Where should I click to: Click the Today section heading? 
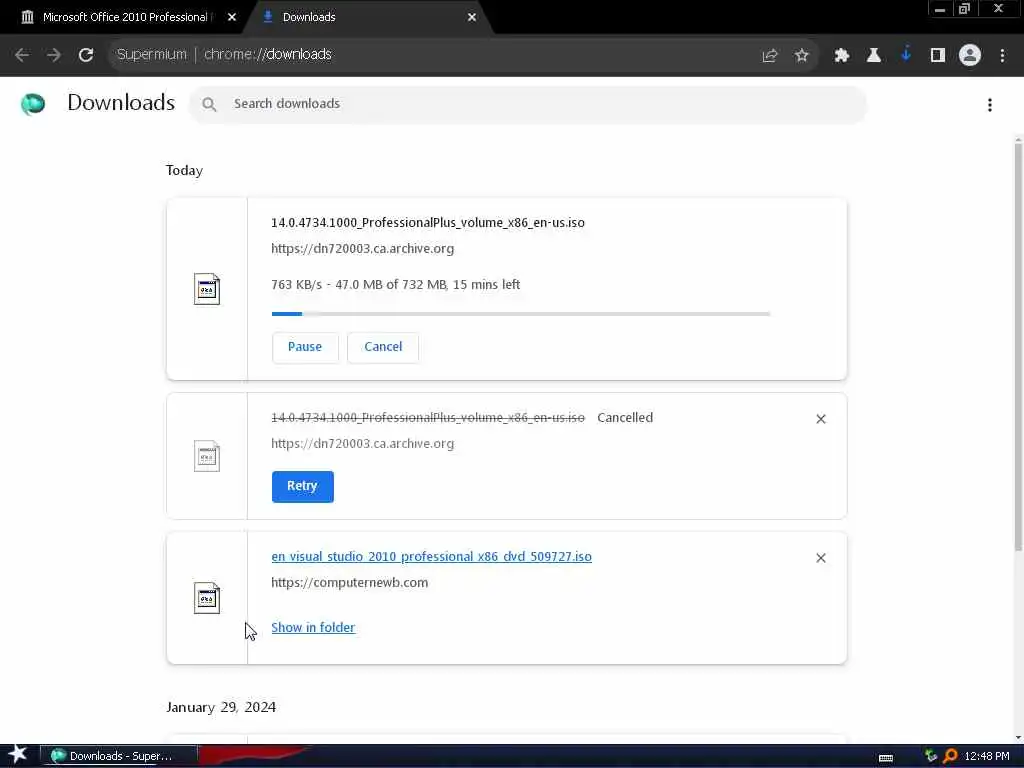point(184,170)
